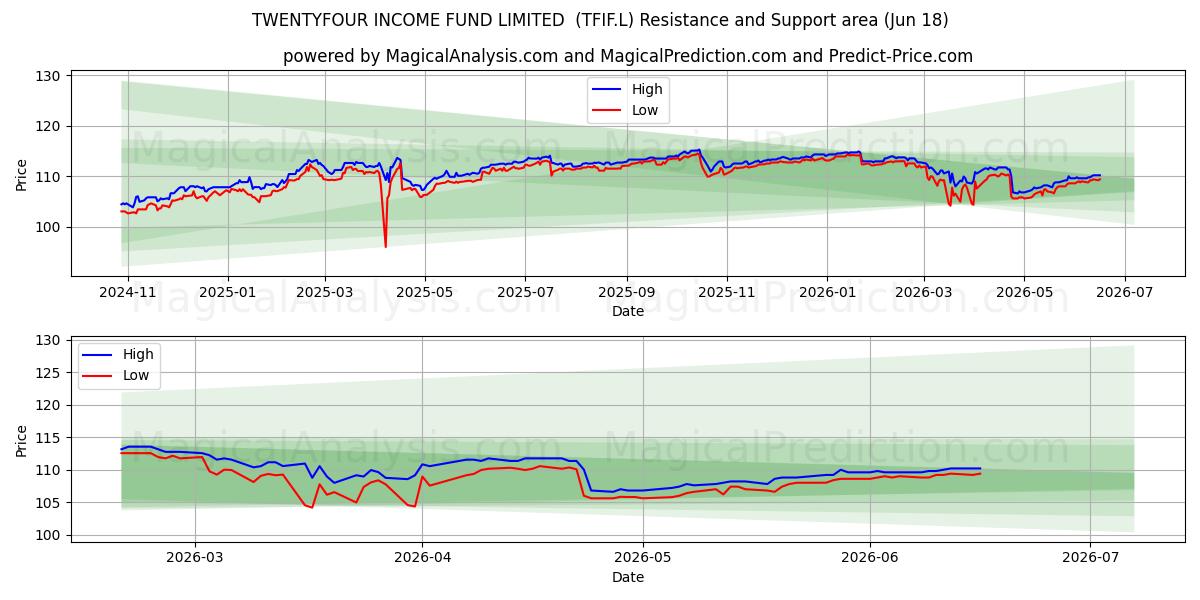The height and width of the screenshot is (600, 1200).
Task: Click the sharp April 2025 low spike near 96
Action: (385, 245)
